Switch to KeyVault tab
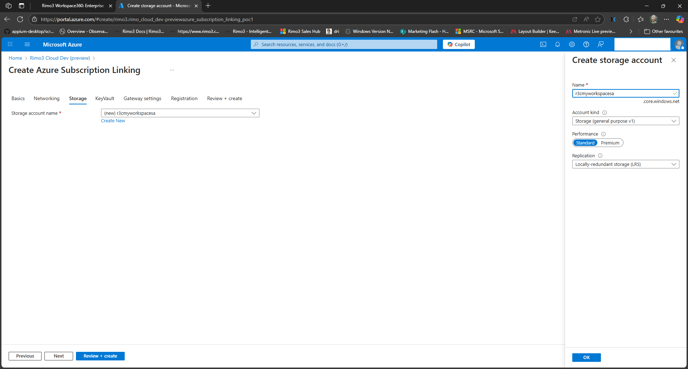Viewport: 688px width, 369px height. click(104, 98)
